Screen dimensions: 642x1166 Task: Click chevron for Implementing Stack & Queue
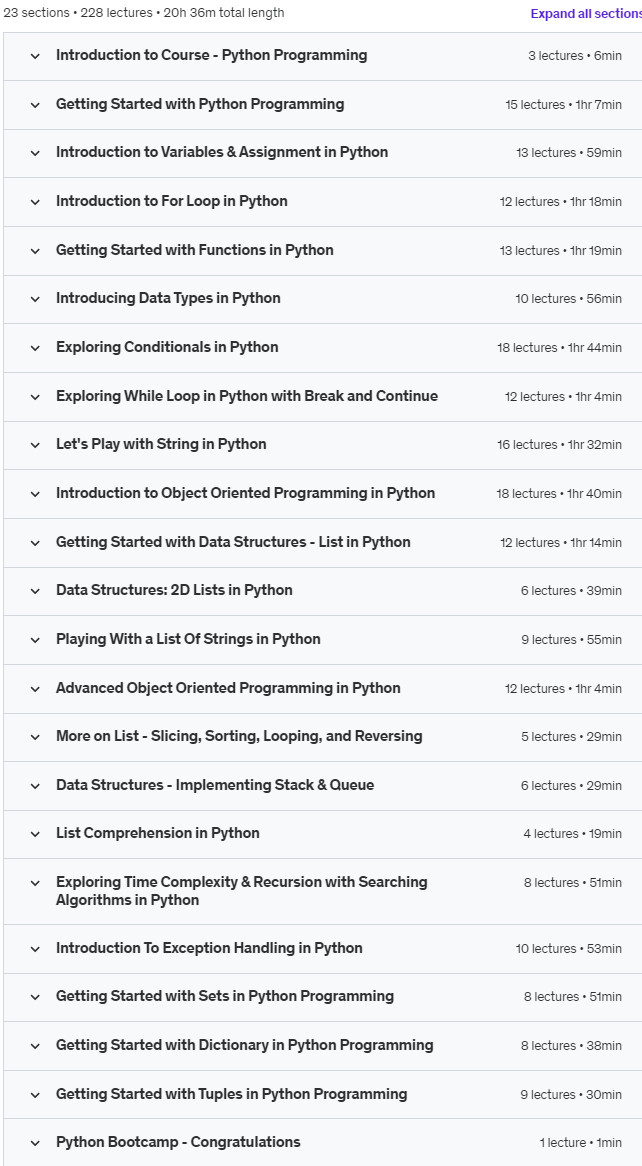[35, 786]
